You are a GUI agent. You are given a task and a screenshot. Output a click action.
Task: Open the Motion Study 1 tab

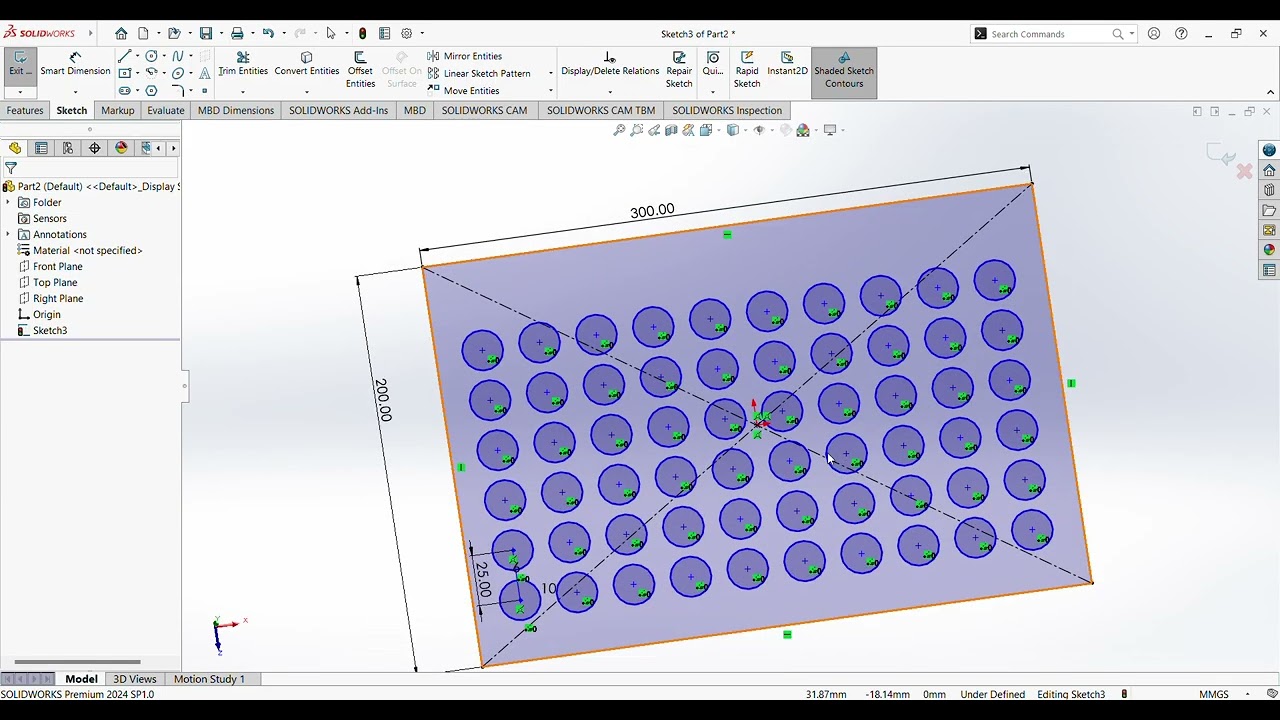tap(209, 679)
